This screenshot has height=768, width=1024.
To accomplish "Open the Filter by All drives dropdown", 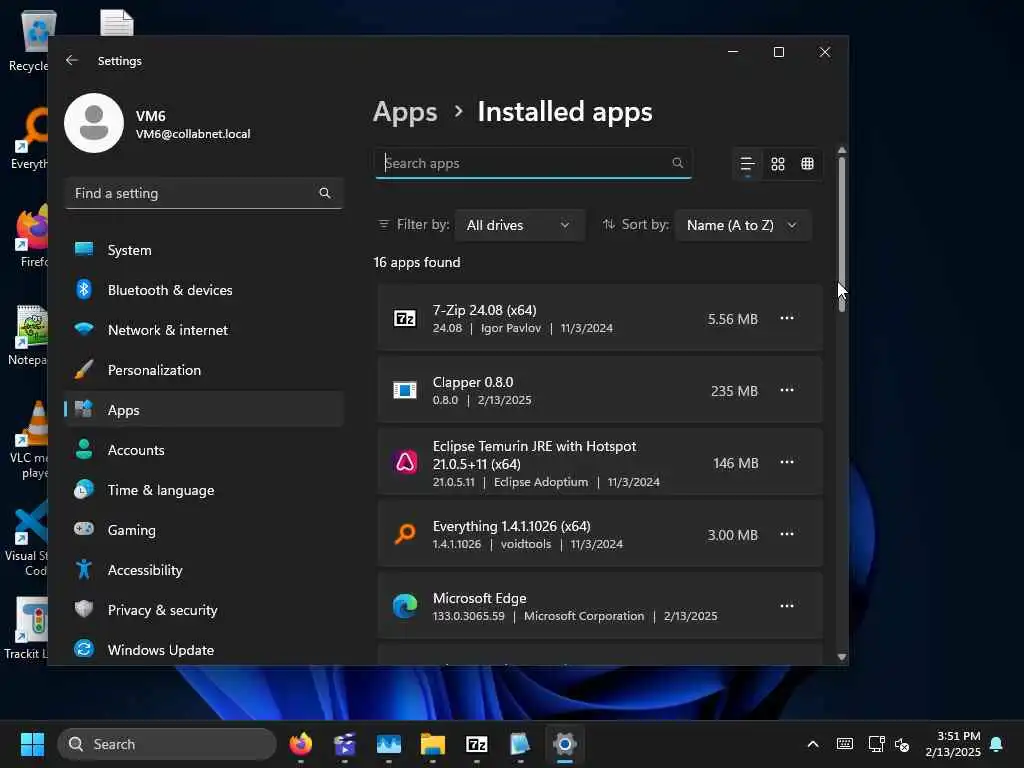I will click(519, 225).
